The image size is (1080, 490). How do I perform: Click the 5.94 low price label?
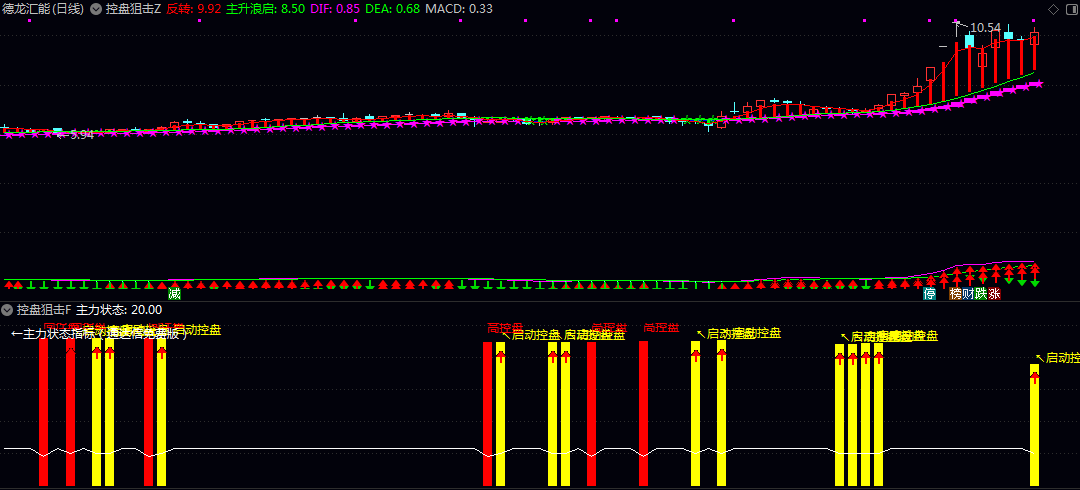tap(81, 135)
